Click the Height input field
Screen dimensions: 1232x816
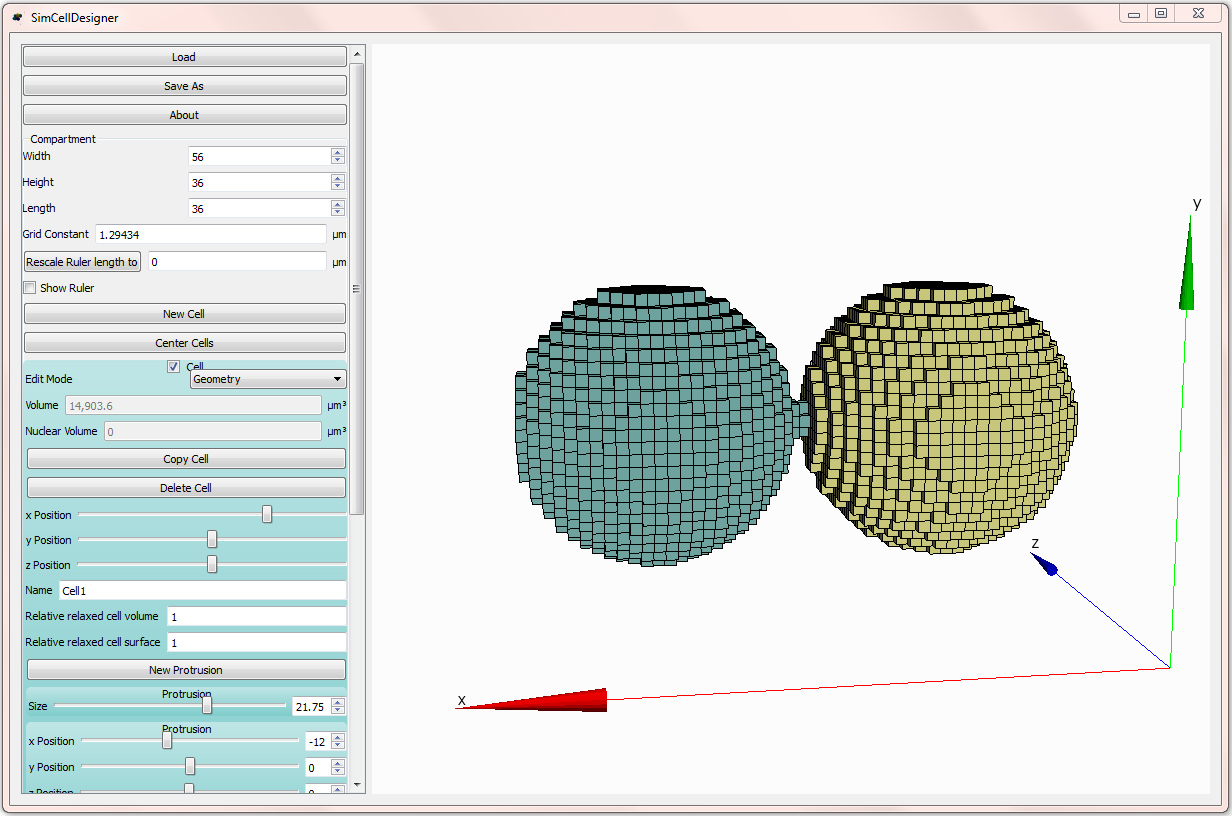(x=259, y=182)
